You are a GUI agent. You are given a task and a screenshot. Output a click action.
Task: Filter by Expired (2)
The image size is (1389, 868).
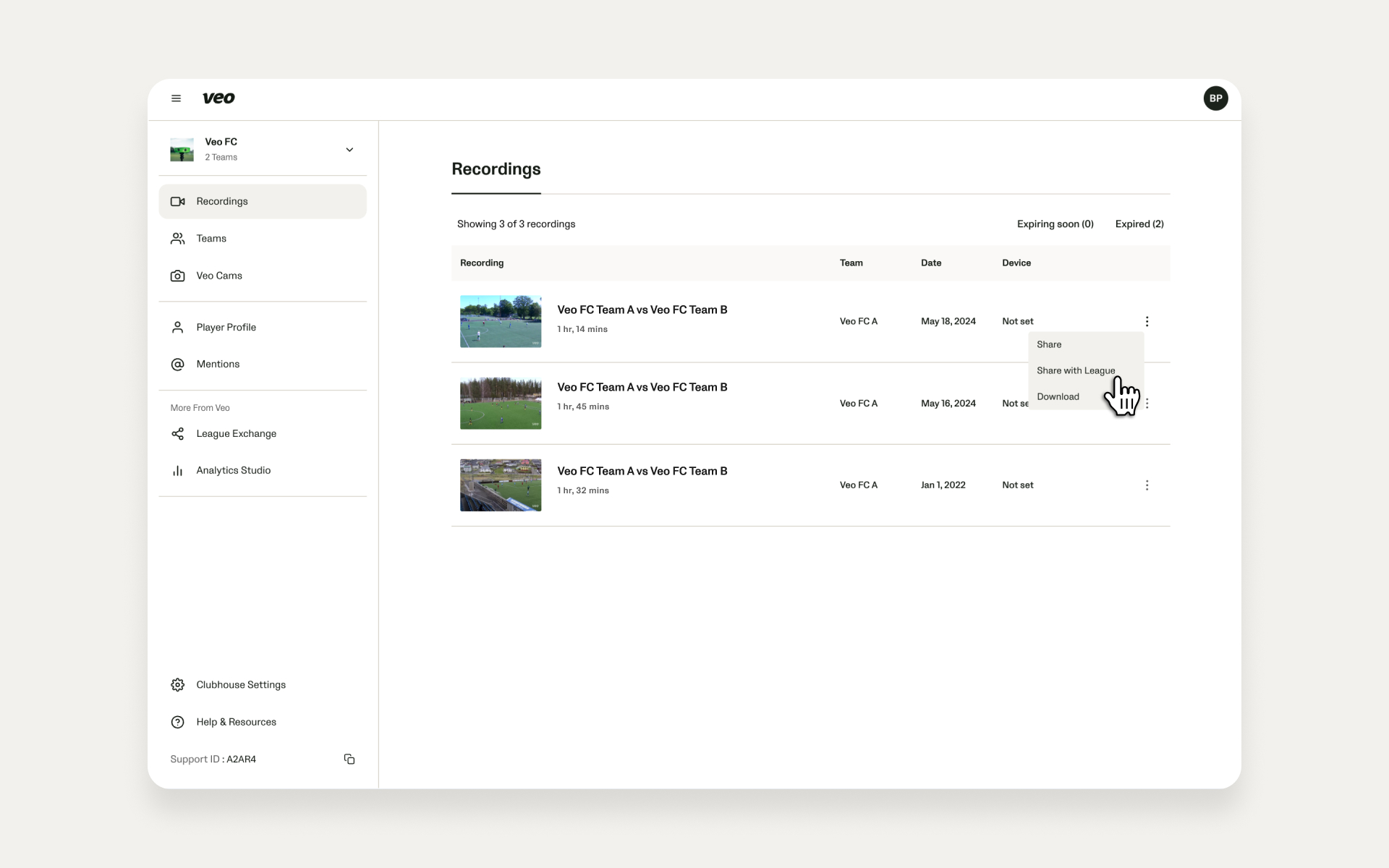pos(1139,224)
